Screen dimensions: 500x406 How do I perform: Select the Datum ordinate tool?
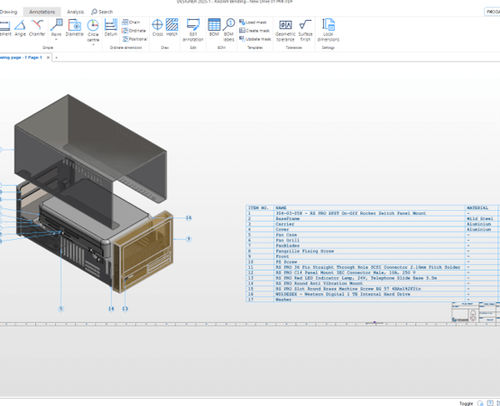click(111, 28)
